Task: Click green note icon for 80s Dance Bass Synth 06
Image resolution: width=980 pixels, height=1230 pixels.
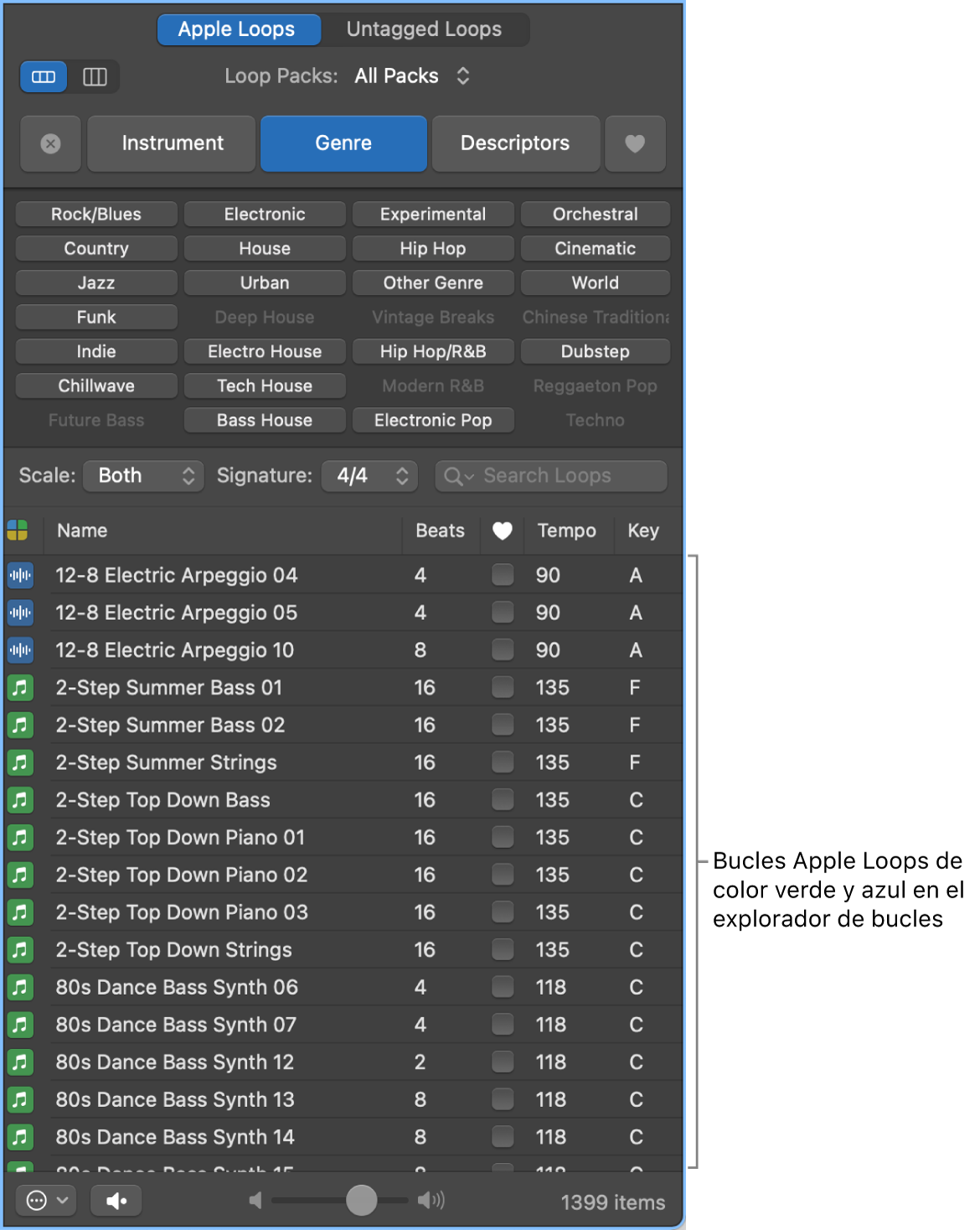Action: [x=20, y=987]
